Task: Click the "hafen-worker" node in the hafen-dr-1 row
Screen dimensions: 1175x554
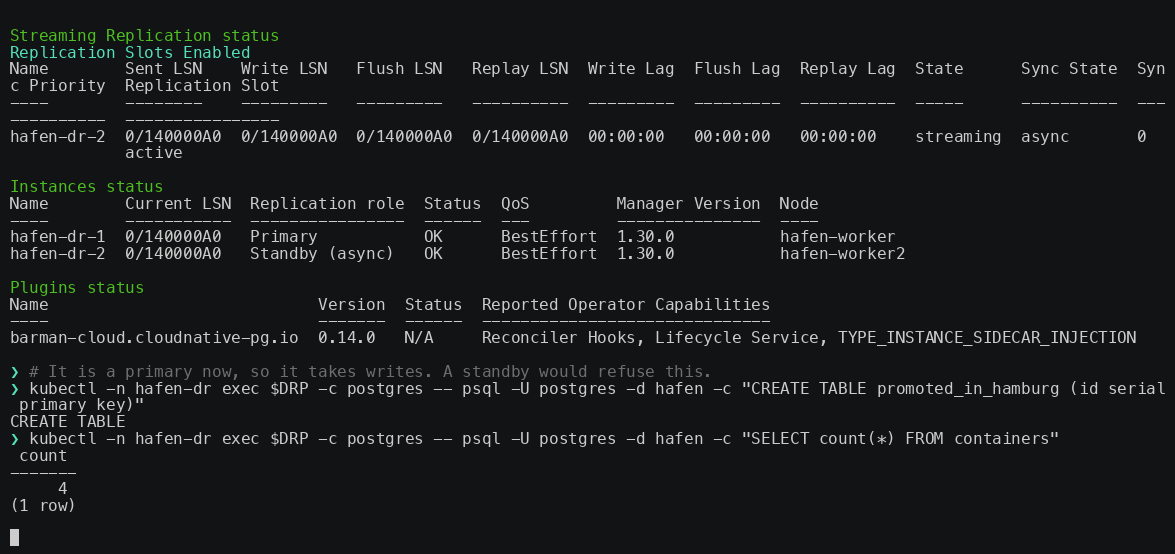Action: pyautogui.click(x=837, y=237)
